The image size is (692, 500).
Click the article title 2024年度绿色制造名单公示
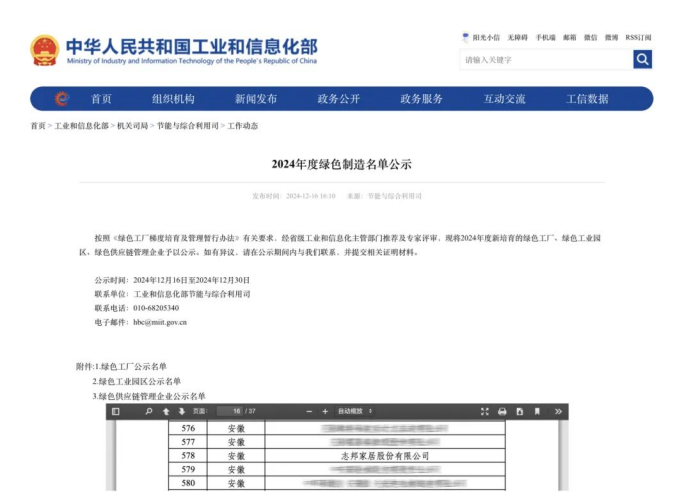pyautogui.click(x=342, y=164)
